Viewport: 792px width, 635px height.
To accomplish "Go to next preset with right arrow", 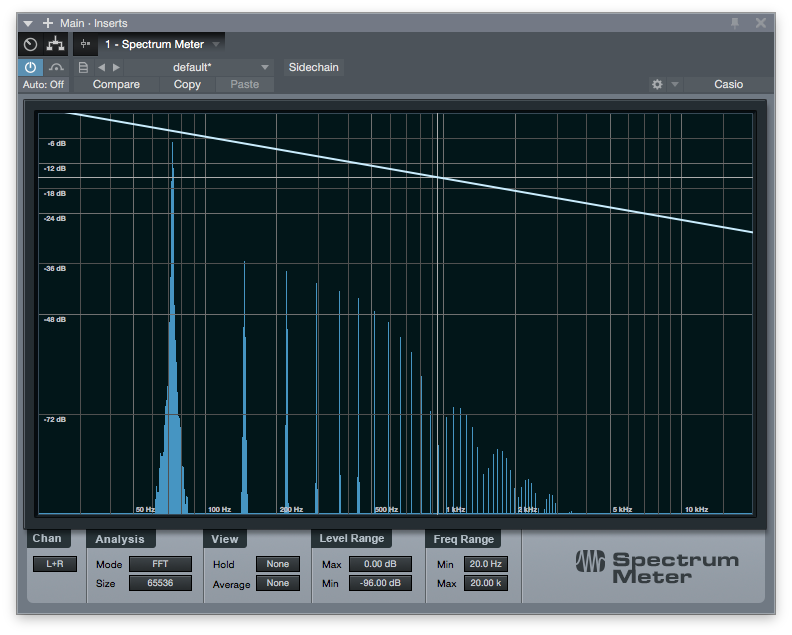I will pyautogui.click(x=116, y=67).
